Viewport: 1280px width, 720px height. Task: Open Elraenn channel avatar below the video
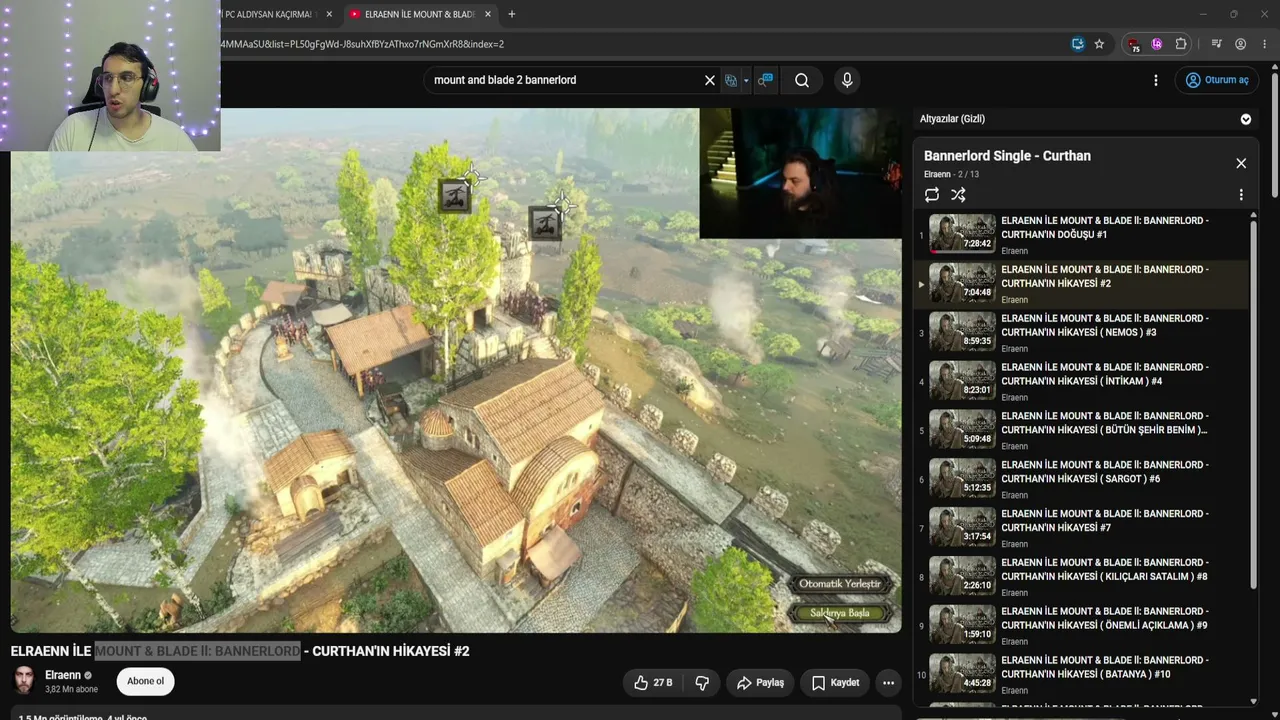[x=24, y=681]
